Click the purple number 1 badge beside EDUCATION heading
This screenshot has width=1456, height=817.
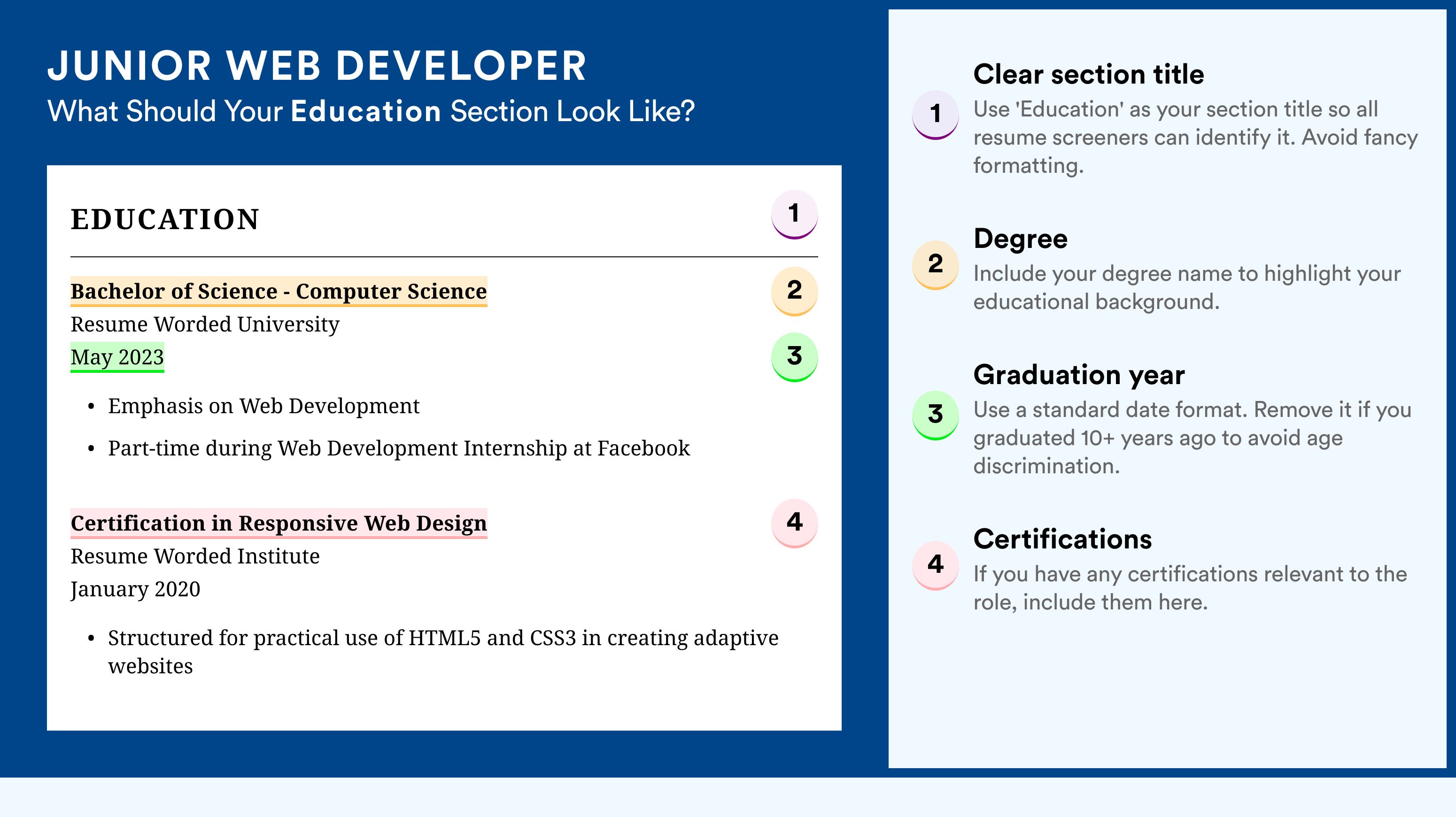click(x=794, y=214)
